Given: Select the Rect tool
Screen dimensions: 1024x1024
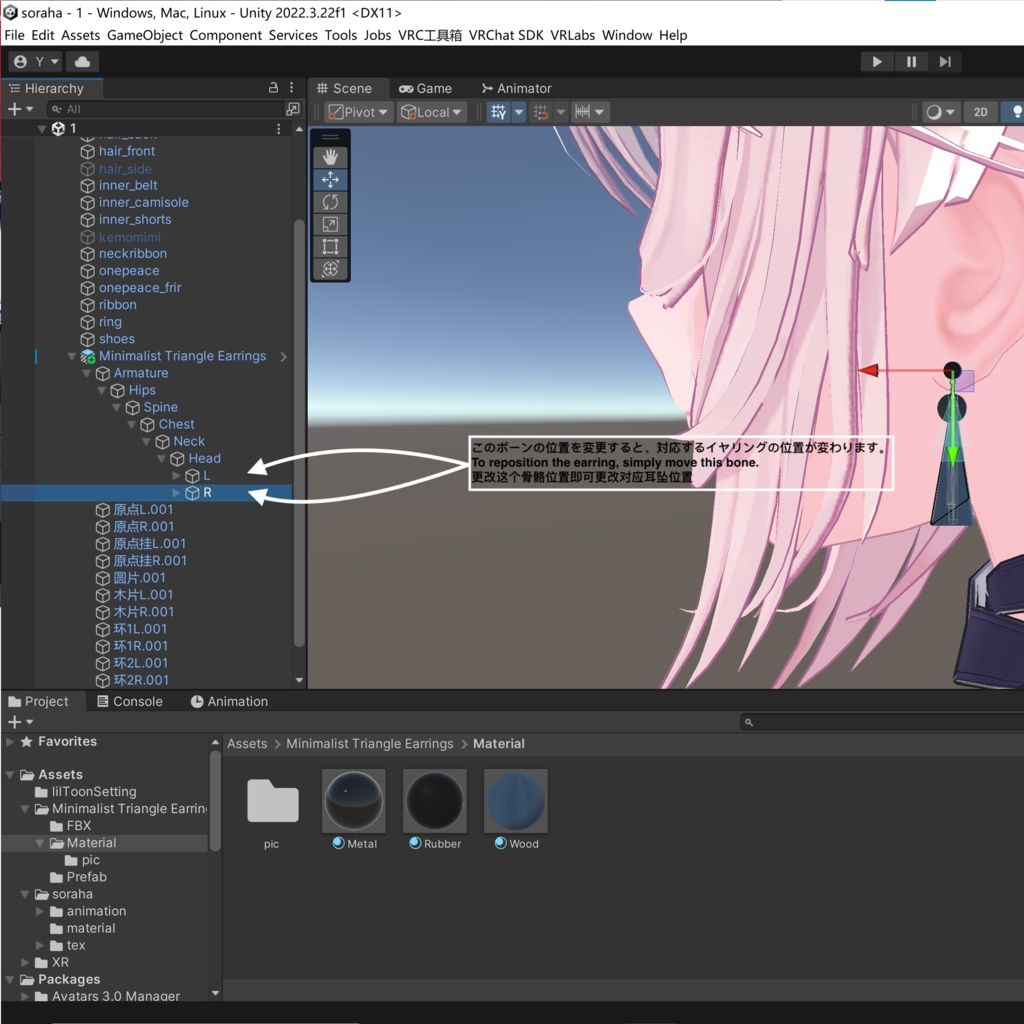Looking at the screenshot, I should pos(330,246).
